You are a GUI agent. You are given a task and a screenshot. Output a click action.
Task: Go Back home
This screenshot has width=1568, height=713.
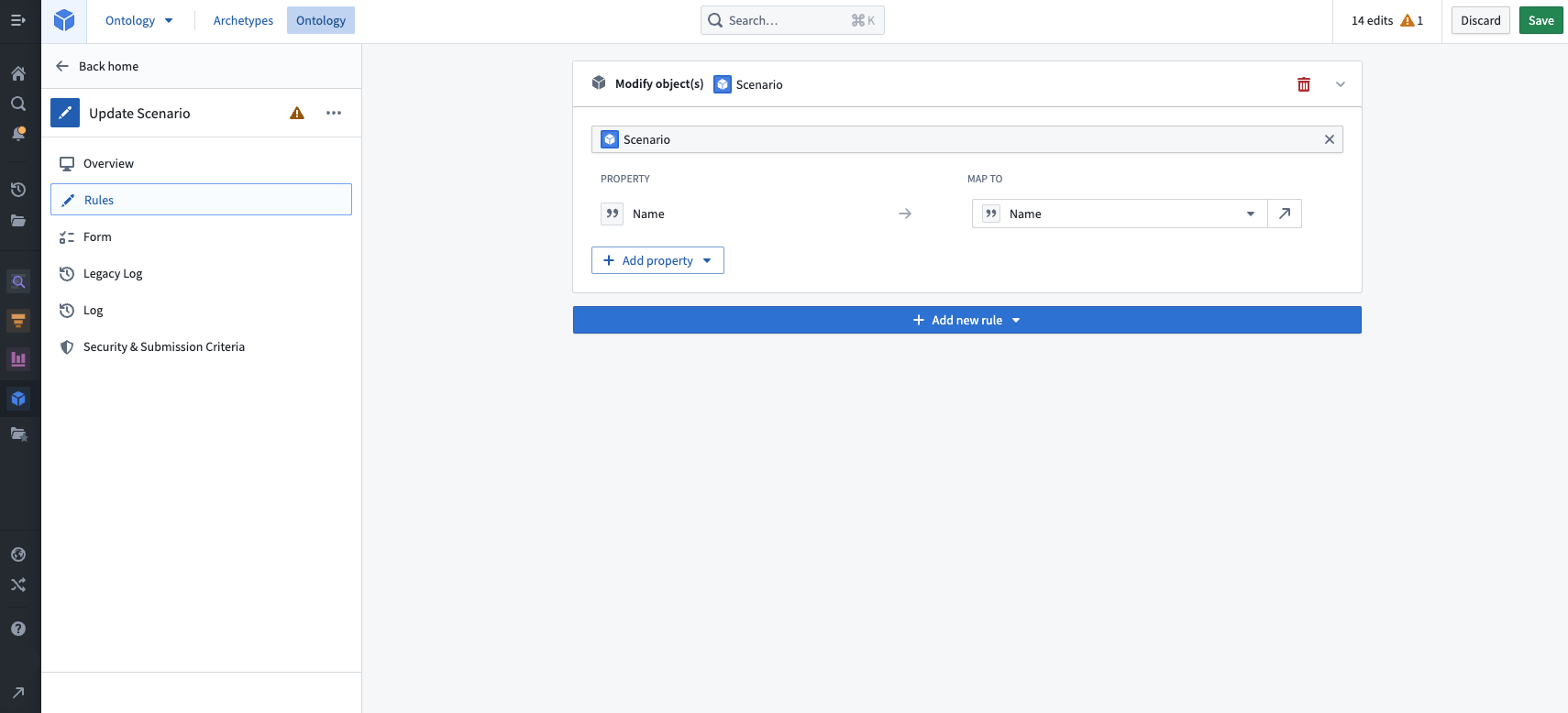click(x=97, y=66)
